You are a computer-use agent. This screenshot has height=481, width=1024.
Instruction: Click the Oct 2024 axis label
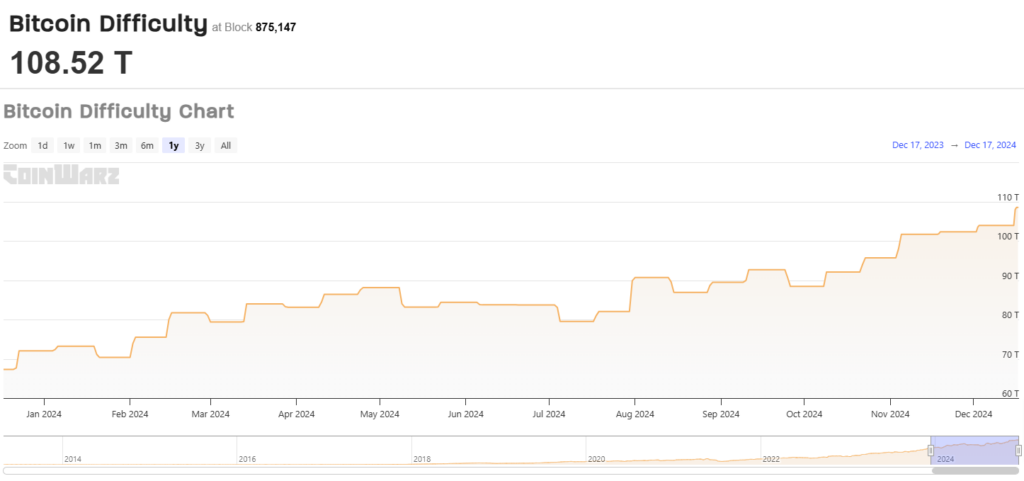(x=804, y=414)
